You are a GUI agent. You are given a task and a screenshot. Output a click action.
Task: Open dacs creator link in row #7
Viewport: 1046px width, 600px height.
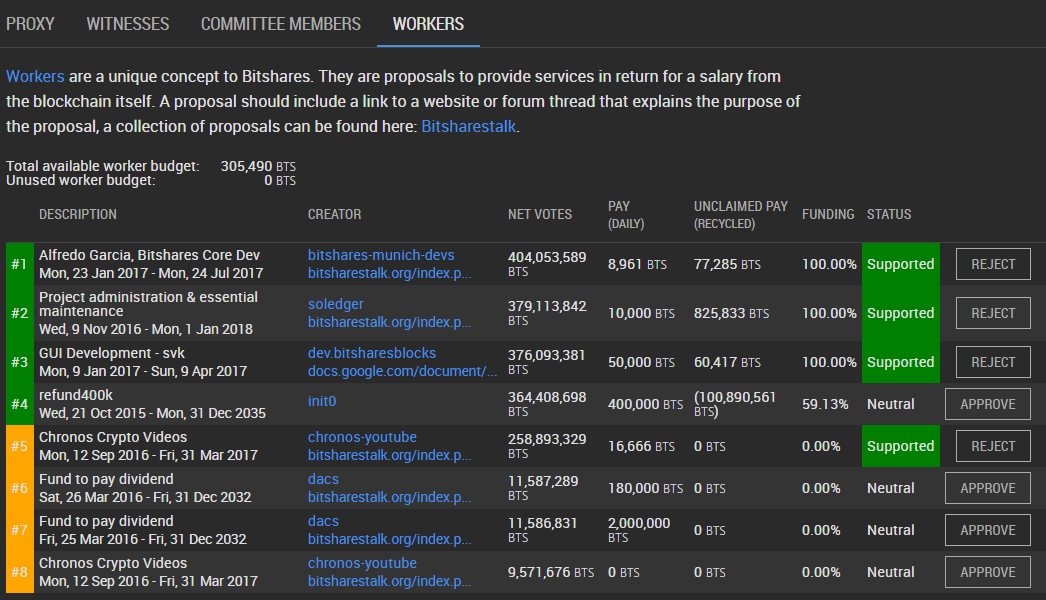click(323, 521)
